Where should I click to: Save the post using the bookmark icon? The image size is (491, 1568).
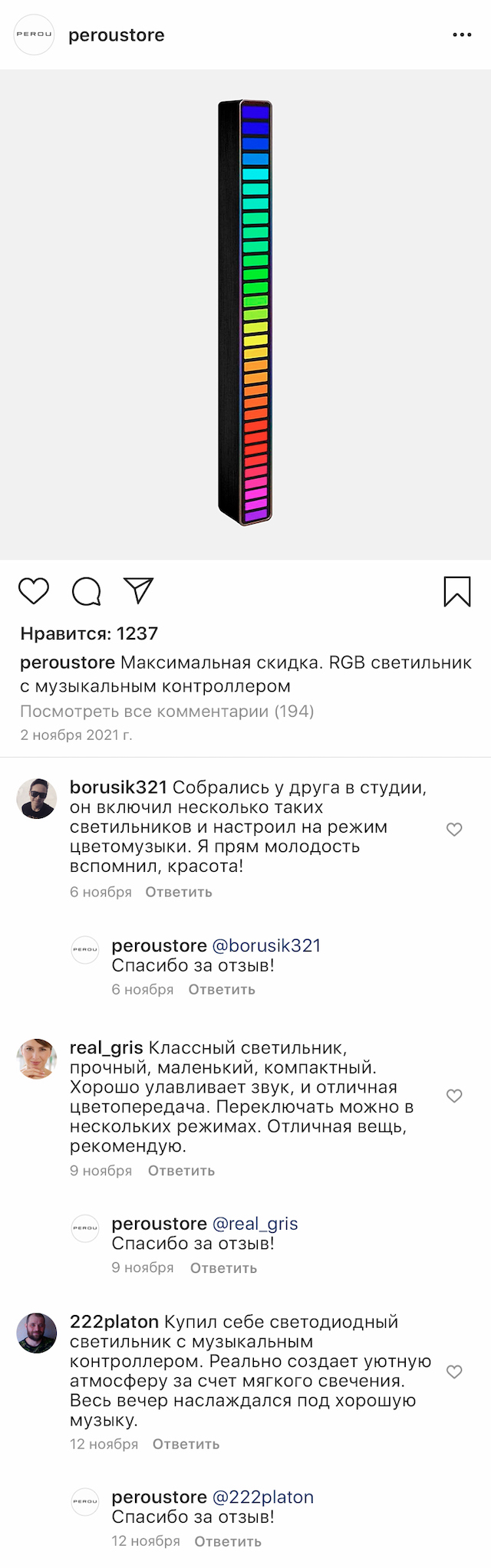pyautogui.click(x=457, y=592)
